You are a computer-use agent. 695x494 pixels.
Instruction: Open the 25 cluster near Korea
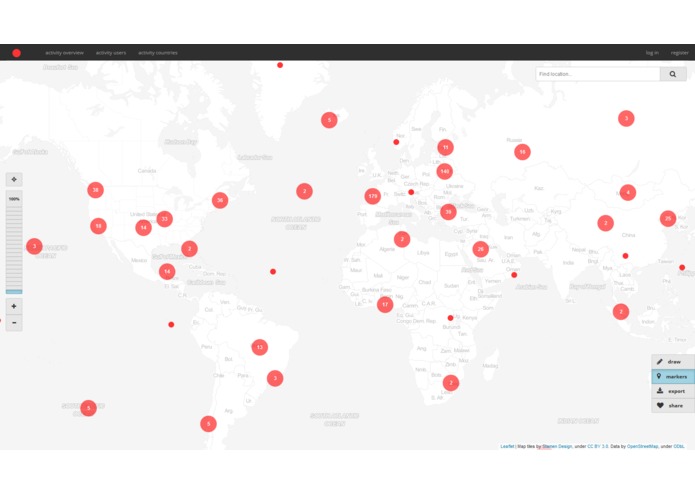click(668, 218)
